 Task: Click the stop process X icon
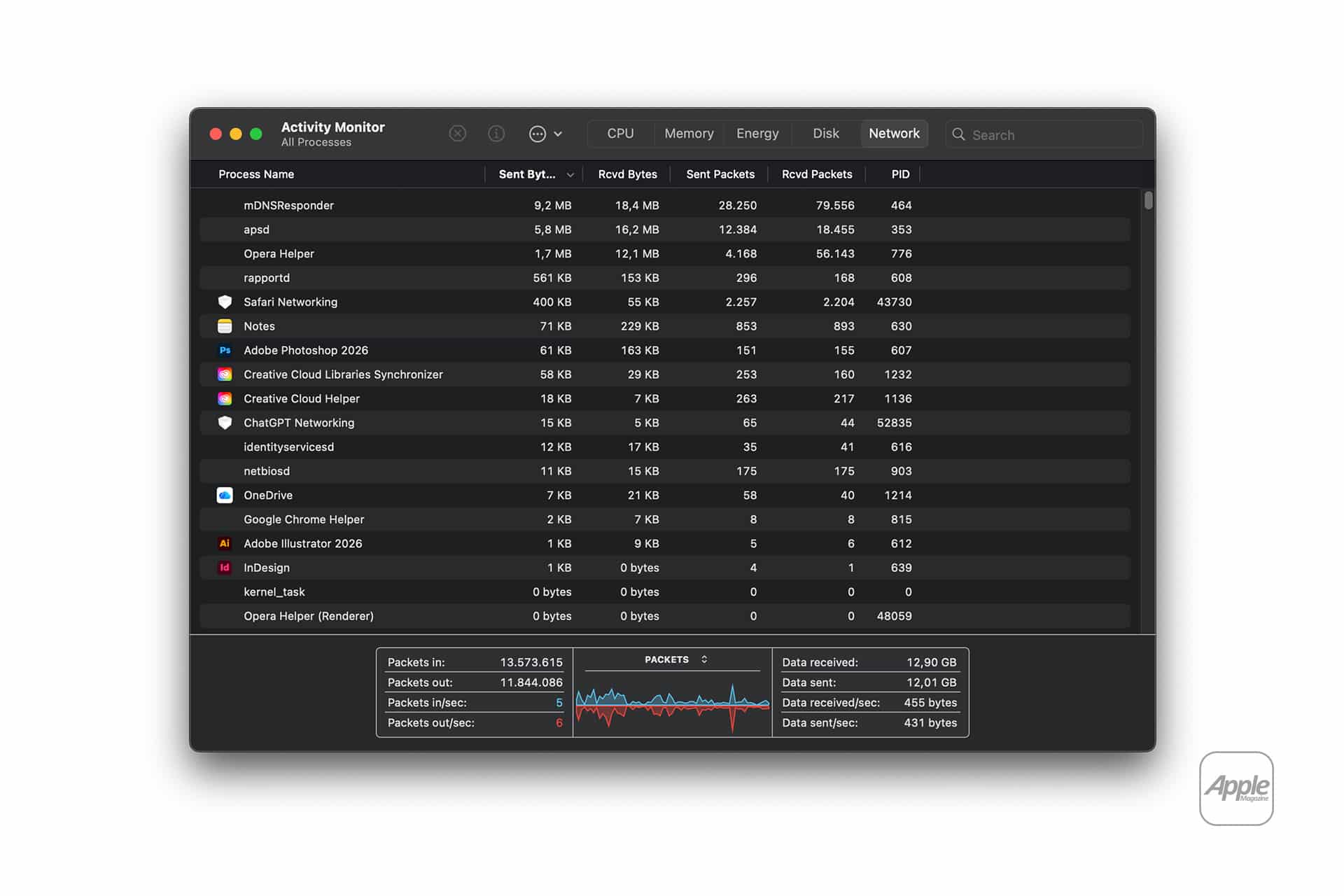coord(457,134)
